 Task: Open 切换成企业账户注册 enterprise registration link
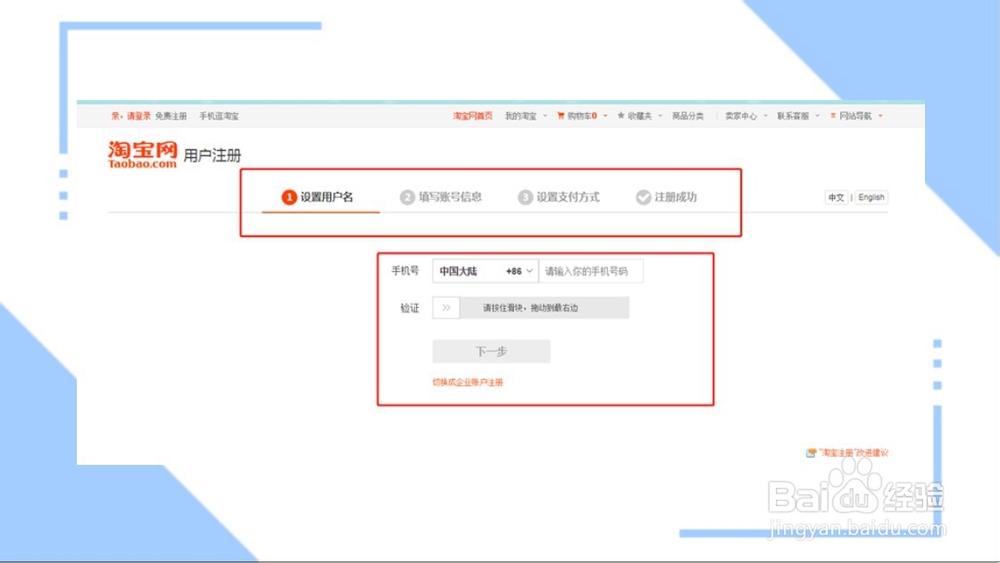click(x=467, y=382)
